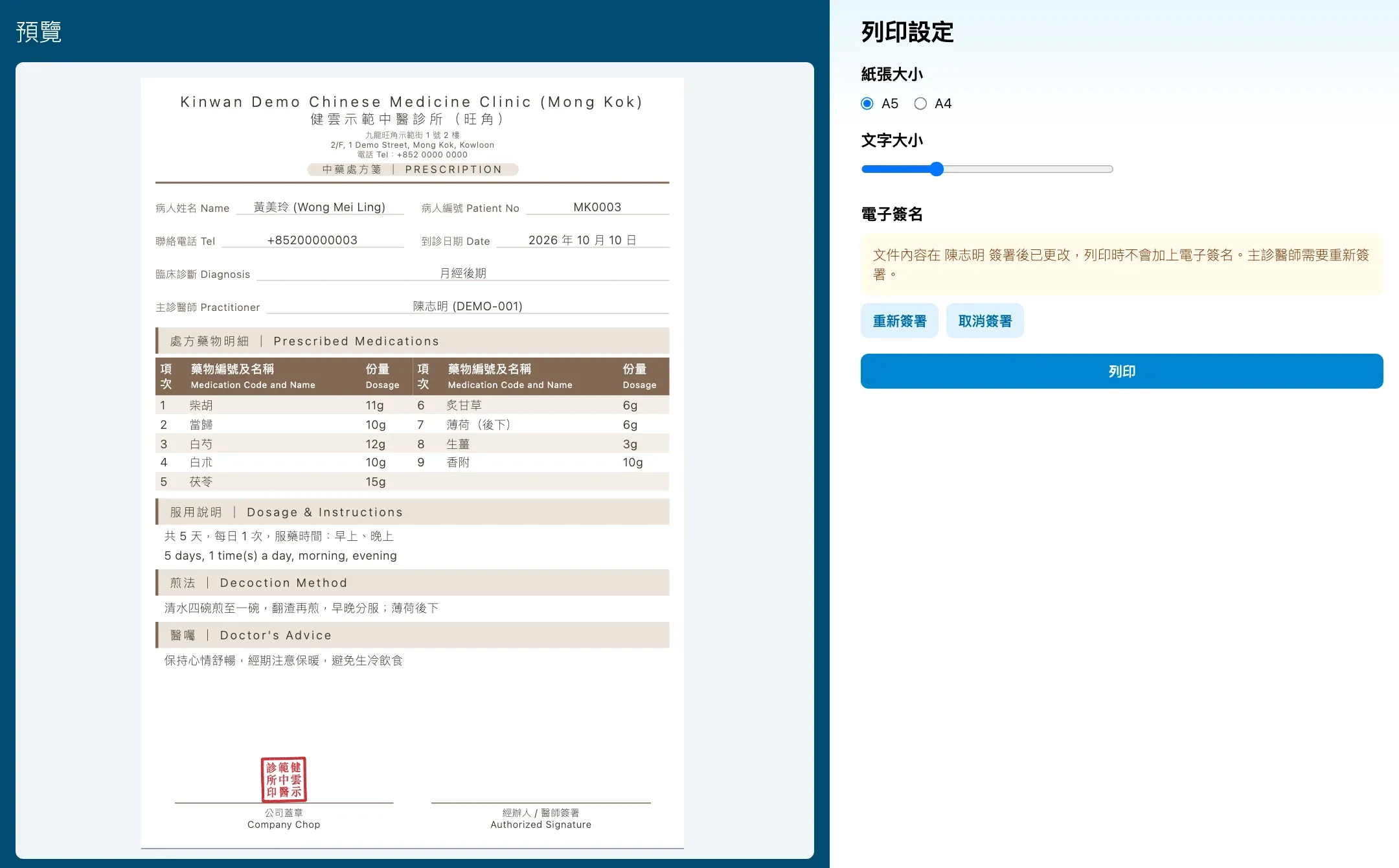Viewport: 1399px width, 868px height.
Task: Click medication row 當歸
Action: click(284, 424)
